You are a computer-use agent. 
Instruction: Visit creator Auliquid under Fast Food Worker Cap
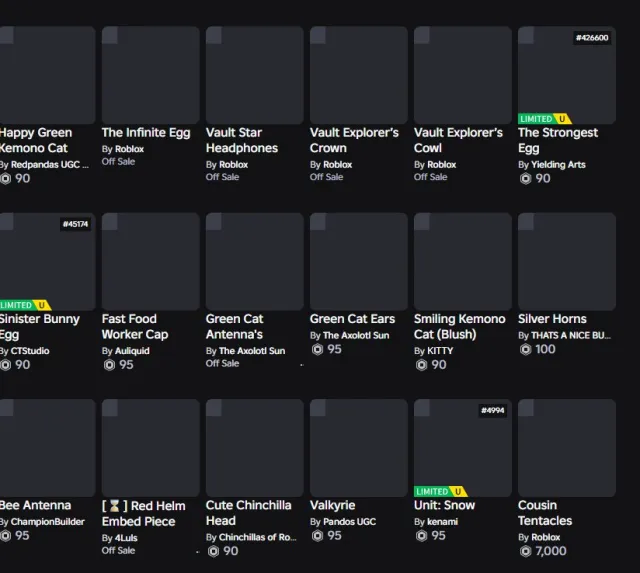[x=132, y=351]
